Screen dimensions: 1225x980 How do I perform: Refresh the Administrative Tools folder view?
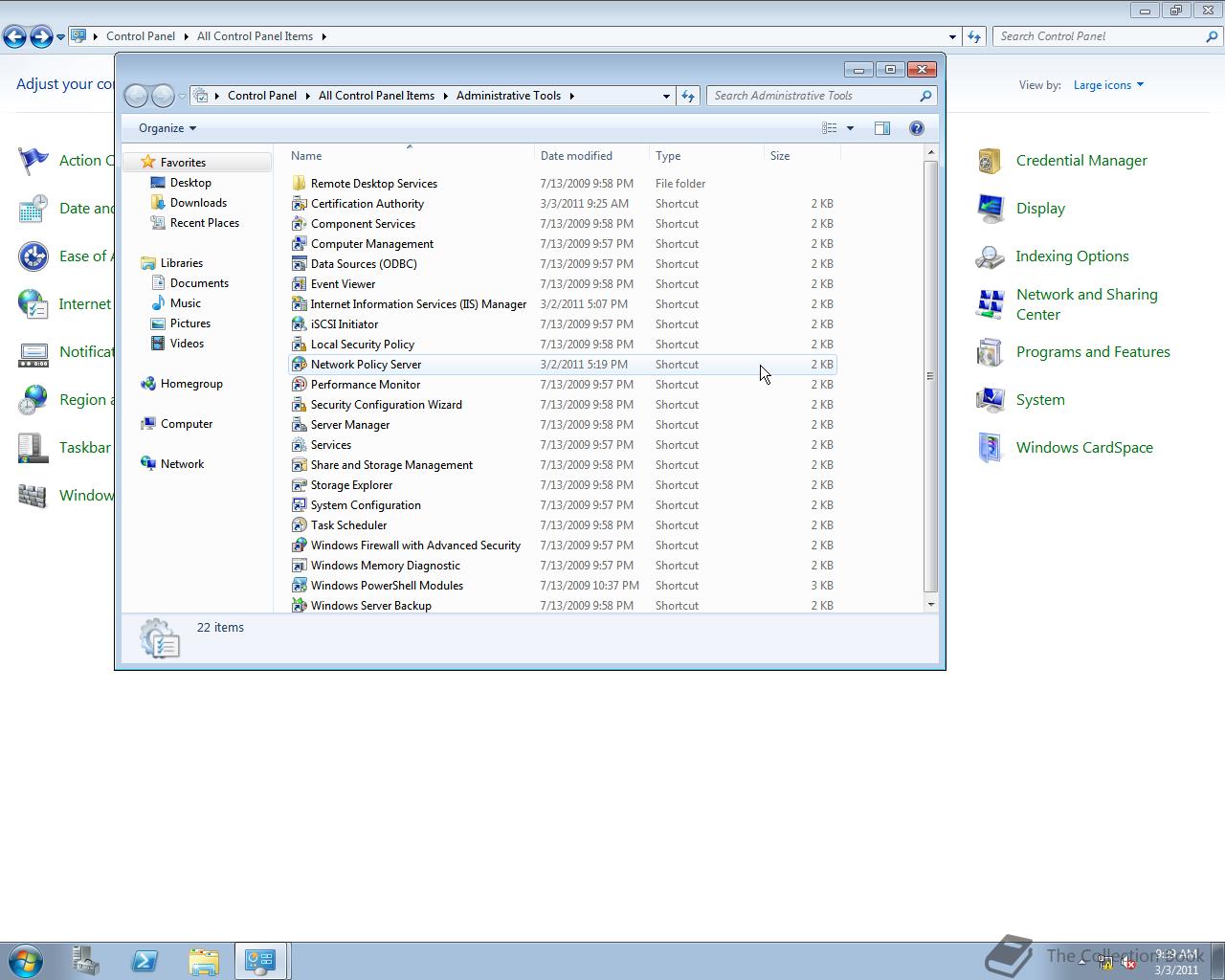pyautogui.click(x=688, y=96)
